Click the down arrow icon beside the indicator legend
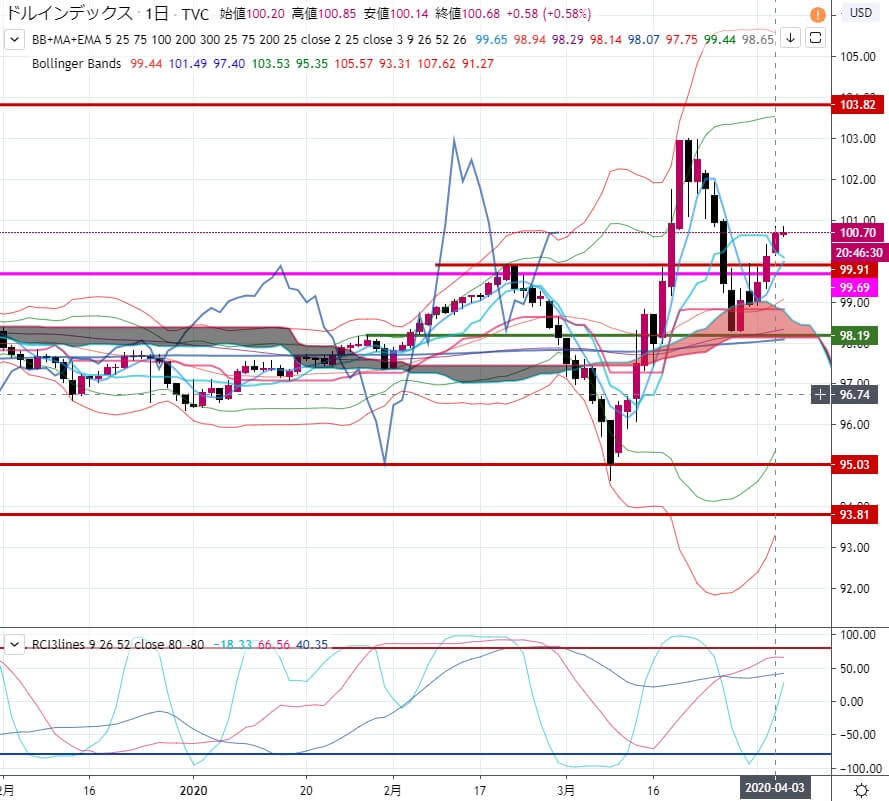The width and height of the screenshot is (889, 801). (790, 38)
